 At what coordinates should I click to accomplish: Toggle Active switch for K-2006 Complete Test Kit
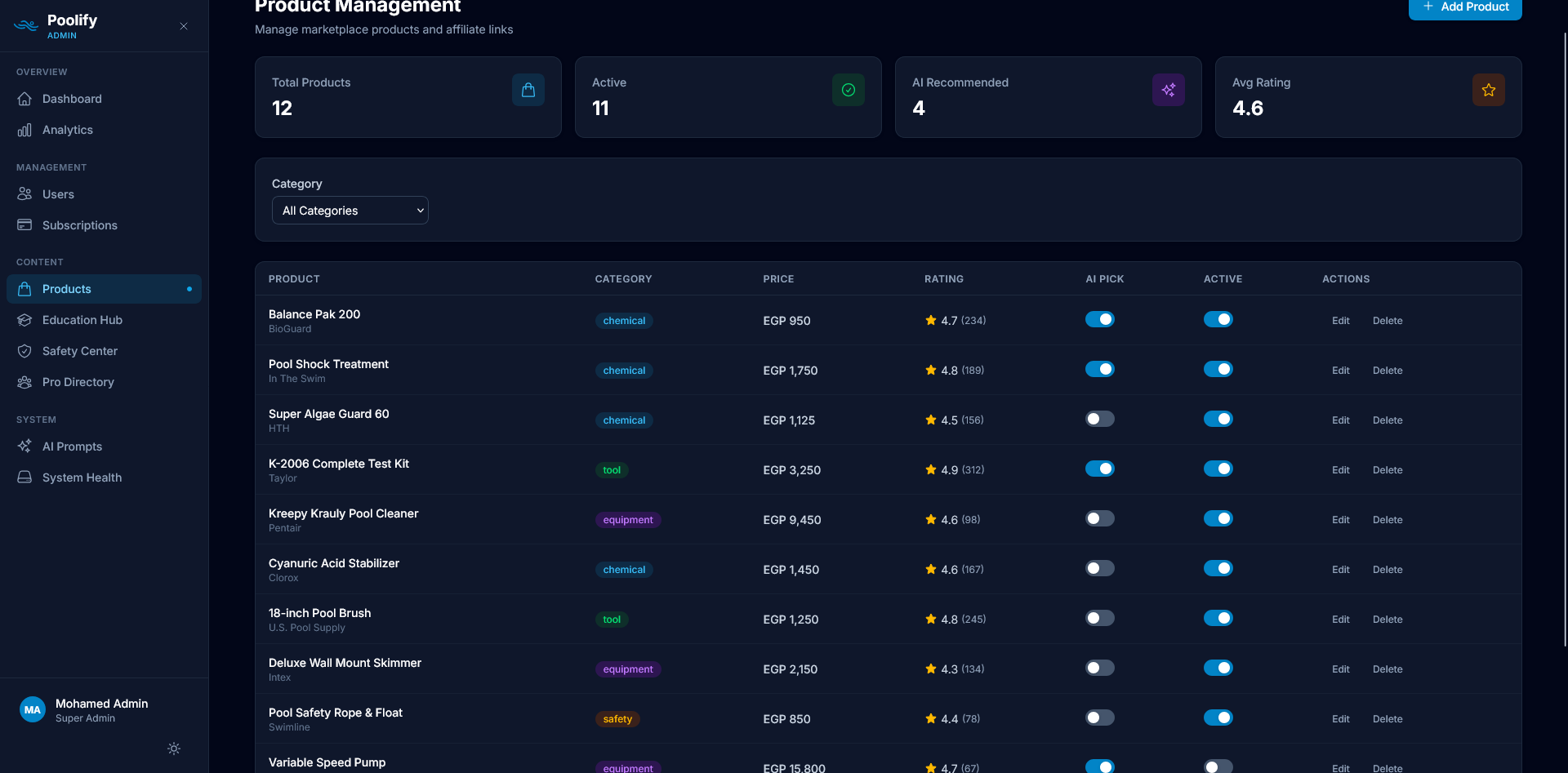(1218, 469)
